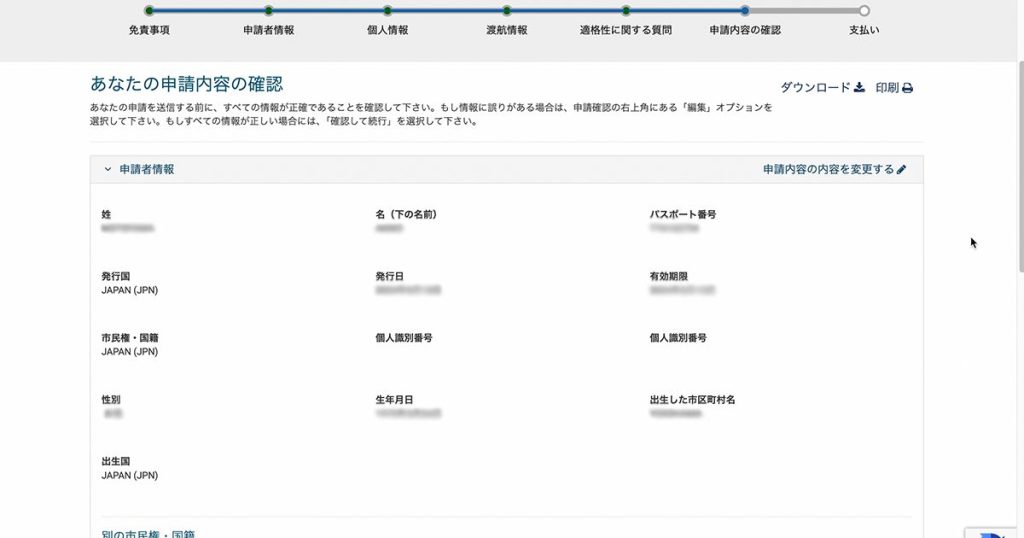The image size is (1024, 538).
Task: Click the ダウンロード link
Action: (x=814, y=88)
